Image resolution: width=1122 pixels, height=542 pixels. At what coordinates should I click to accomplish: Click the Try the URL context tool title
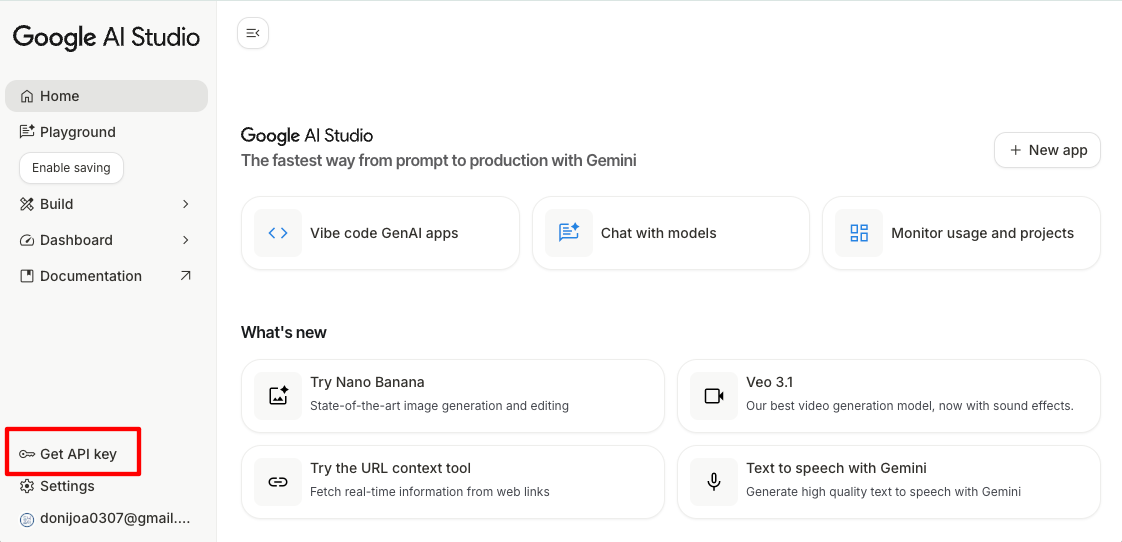pyautogui.click(x=390, y=468)
